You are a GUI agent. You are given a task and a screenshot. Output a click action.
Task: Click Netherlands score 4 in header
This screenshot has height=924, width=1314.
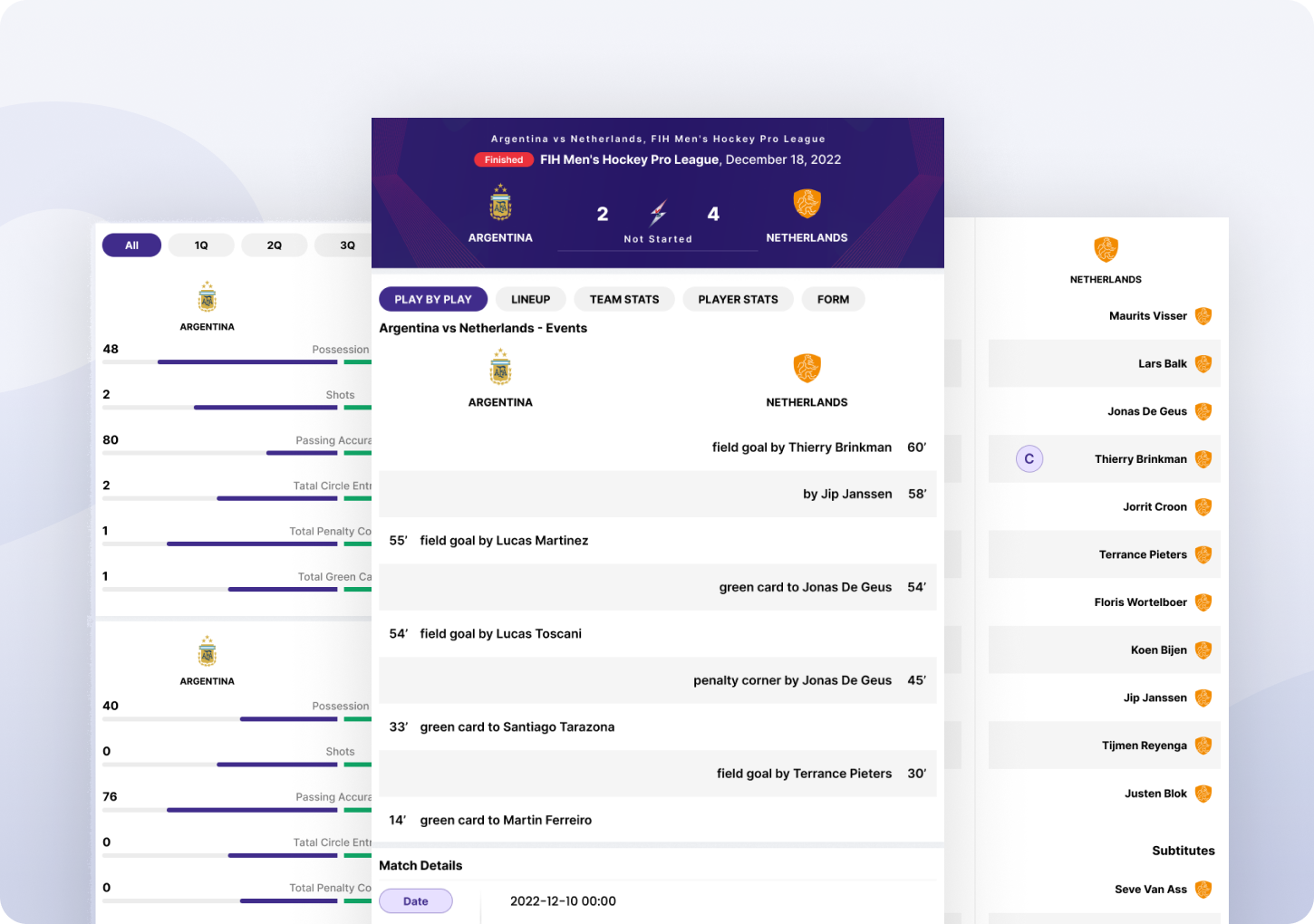point(713,214)
